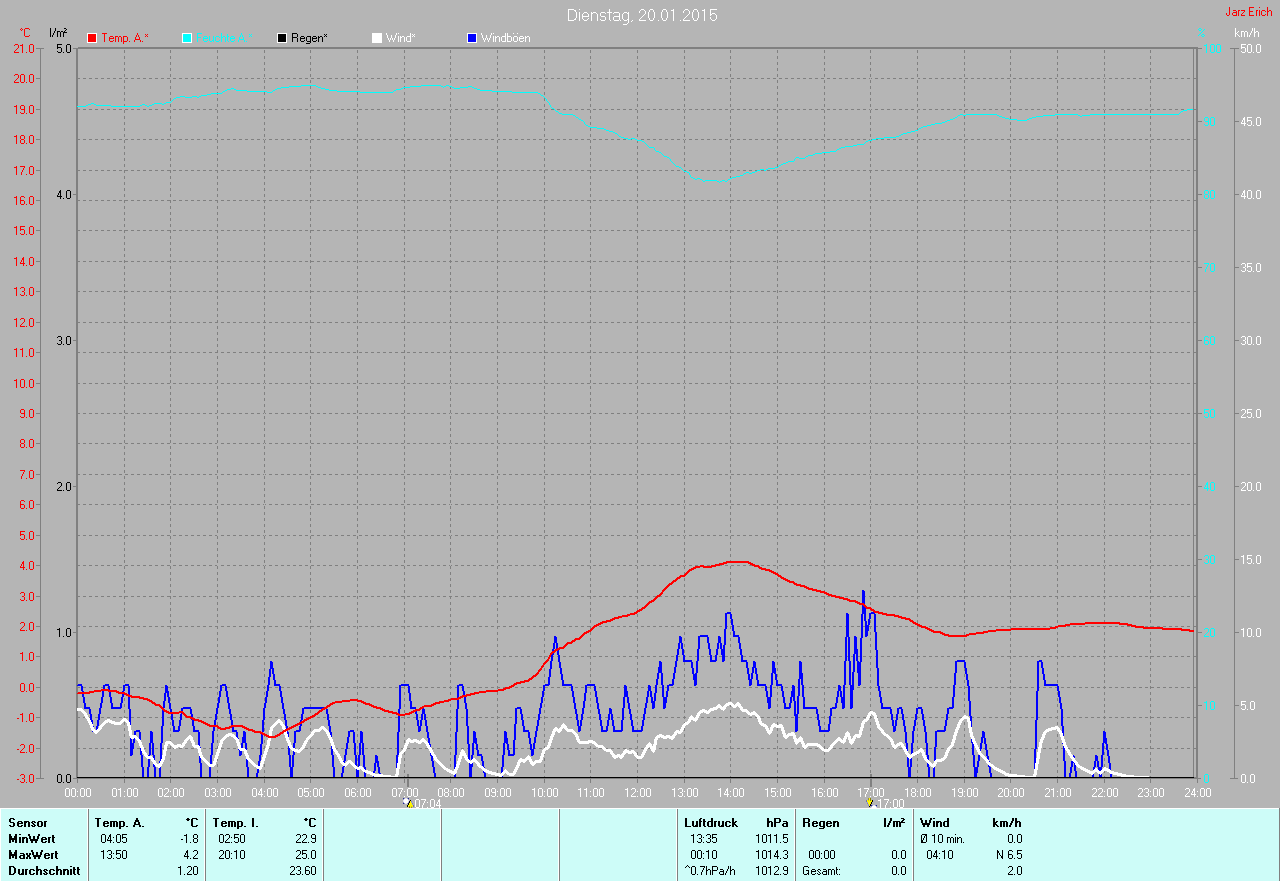The image size is (1280, 881).
Task: Click the chart title Dienstag, 20.01.2015
Action: pyautogui.click(x=641, y=15)
